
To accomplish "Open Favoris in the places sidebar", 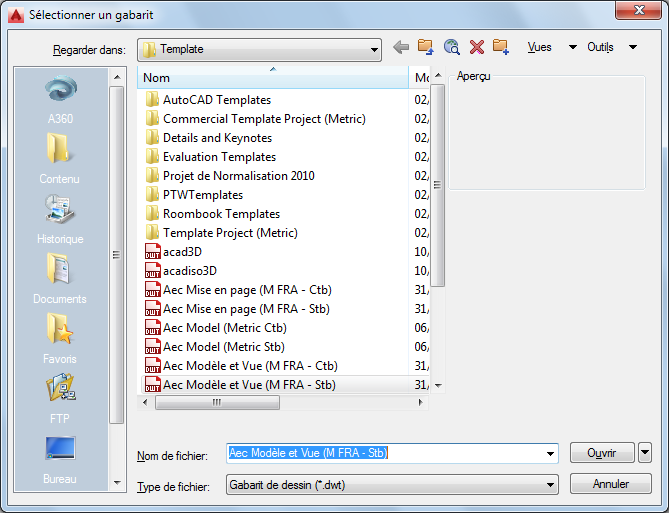I will 60,339.
